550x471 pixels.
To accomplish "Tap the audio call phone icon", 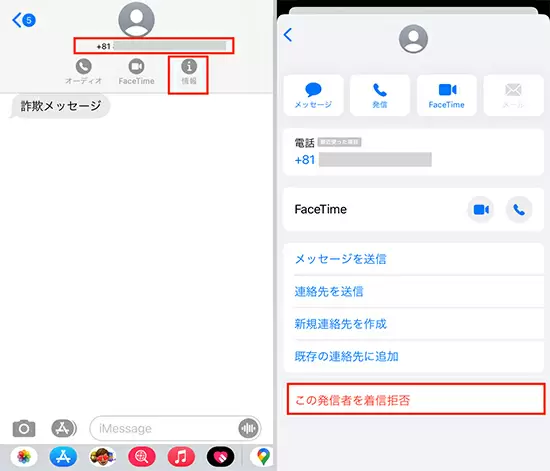I will click(83, 66).
